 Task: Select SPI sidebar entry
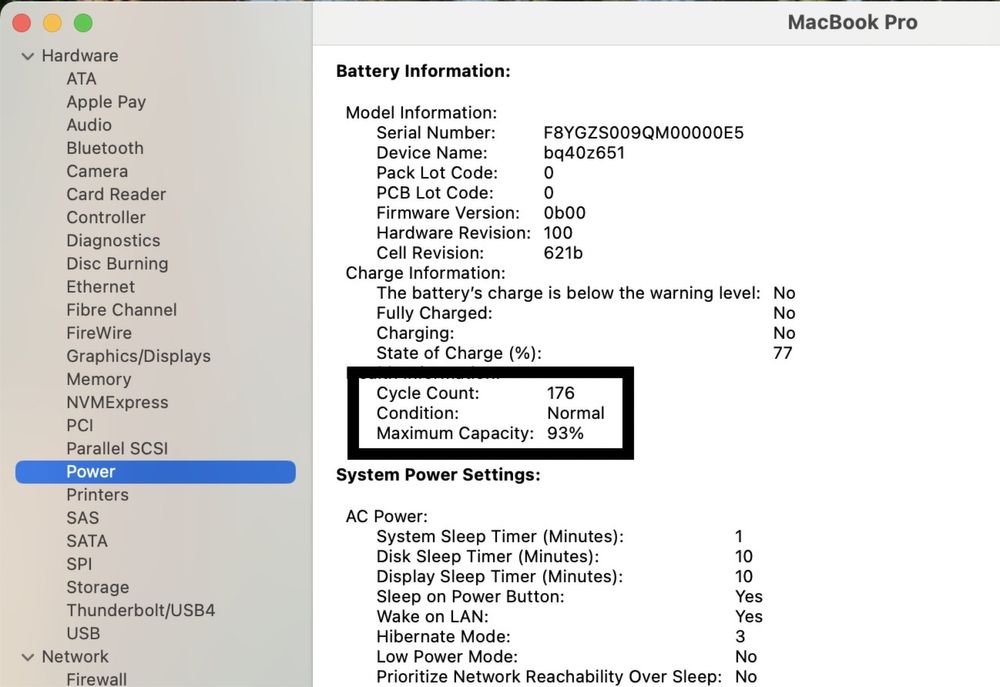pyautogui.click(x=80, y=565)
